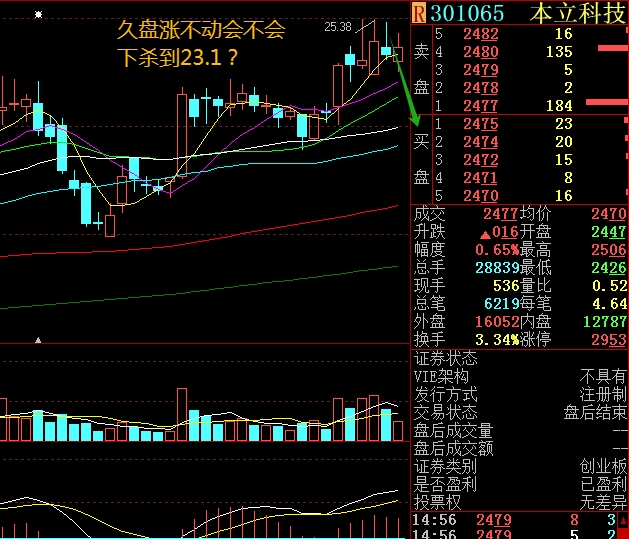Click buy level 5 price 2470
The image size is (629, 539).
481,196
